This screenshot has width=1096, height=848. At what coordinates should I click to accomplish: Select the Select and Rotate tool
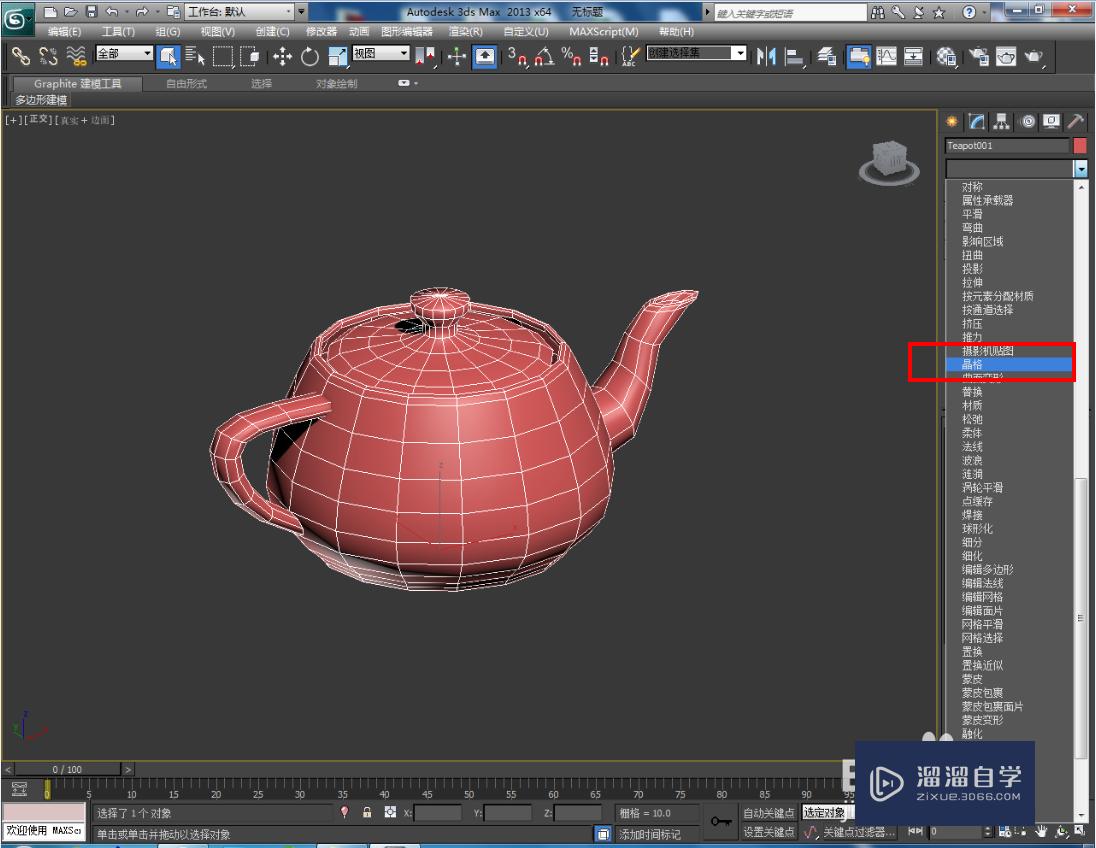coord(310,57)
